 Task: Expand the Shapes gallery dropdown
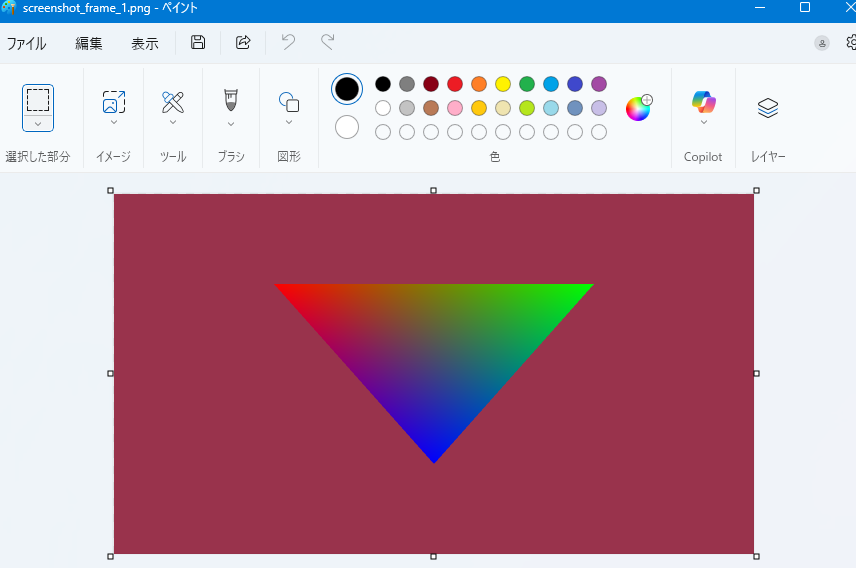289,123
